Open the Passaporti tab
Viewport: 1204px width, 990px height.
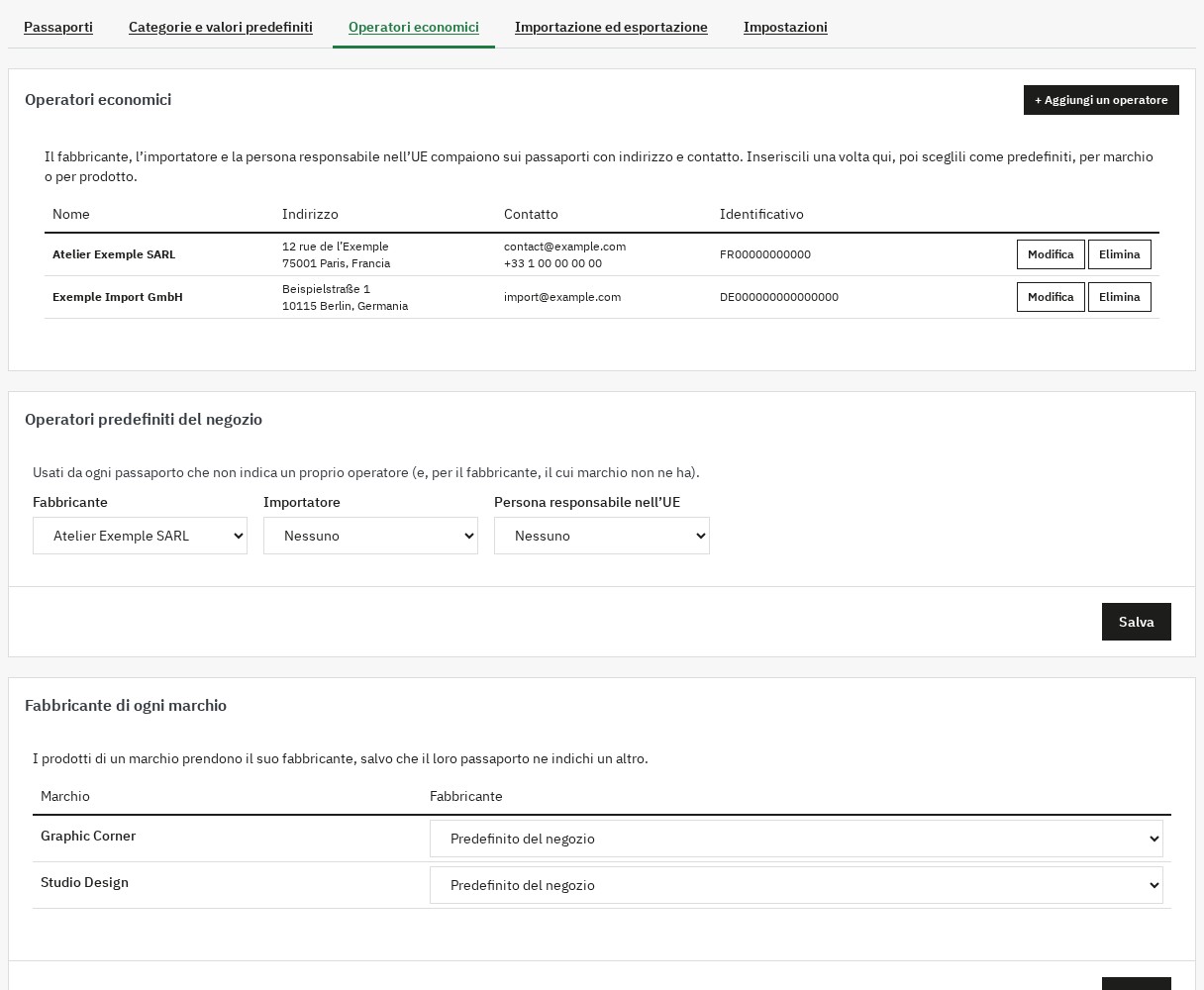[x=58, y=27]
